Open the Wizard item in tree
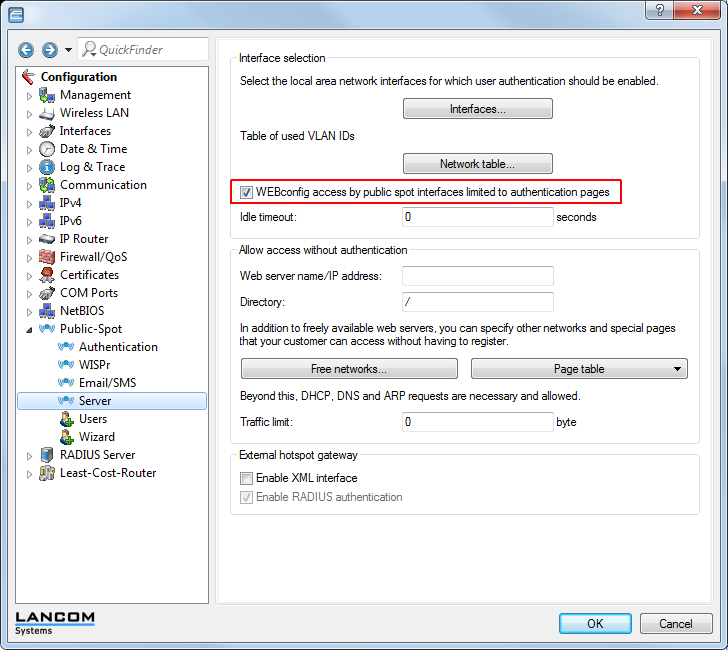The image size is (728, 650). click(x=96, y=437)
